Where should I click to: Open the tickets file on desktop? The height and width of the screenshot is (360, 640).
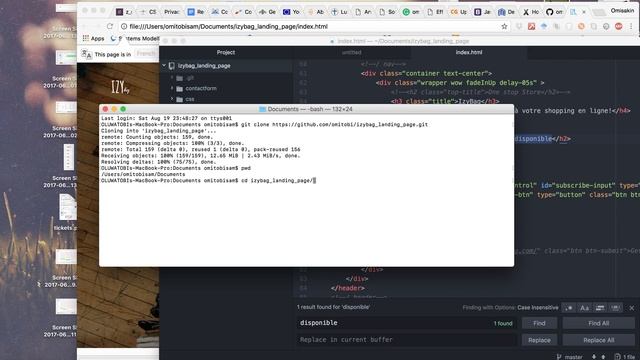[67, 212]
